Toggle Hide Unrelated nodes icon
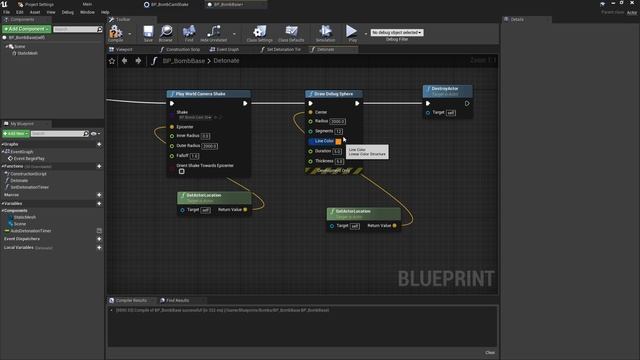 pos(213,33)
